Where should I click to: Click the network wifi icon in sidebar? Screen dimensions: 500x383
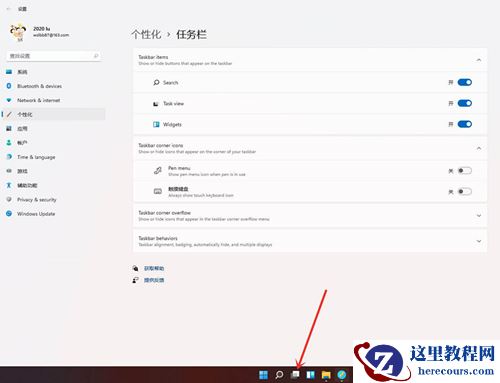pos(9,100)
